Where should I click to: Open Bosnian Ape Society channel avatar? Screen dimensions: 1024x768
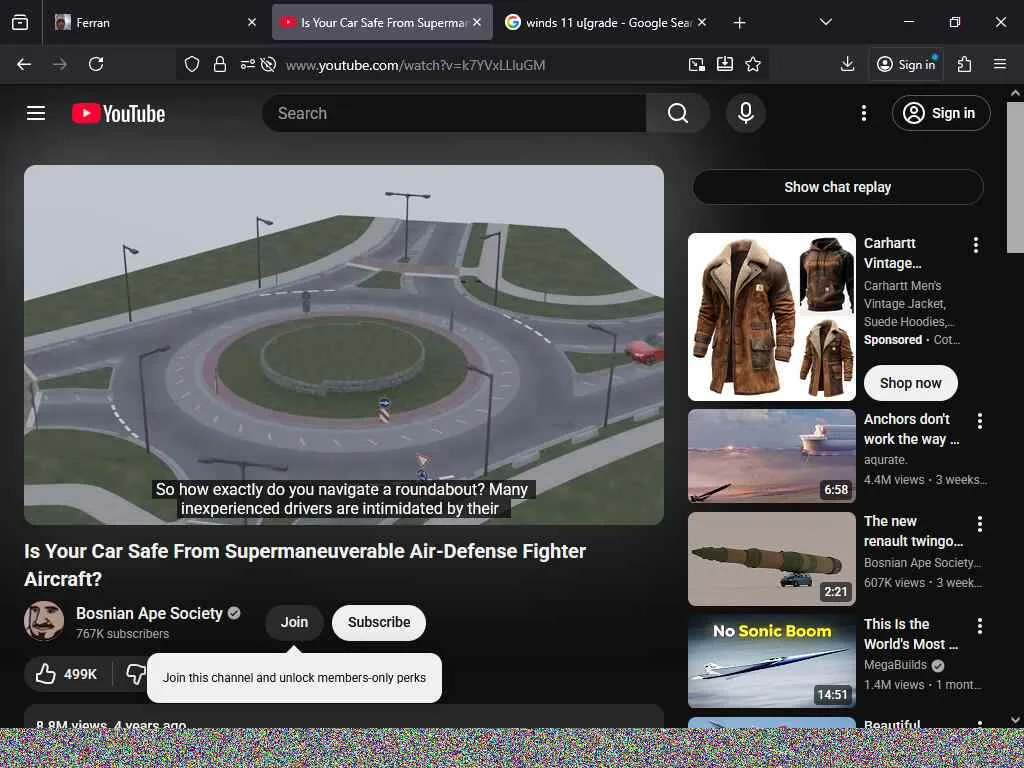pos(44,621)
